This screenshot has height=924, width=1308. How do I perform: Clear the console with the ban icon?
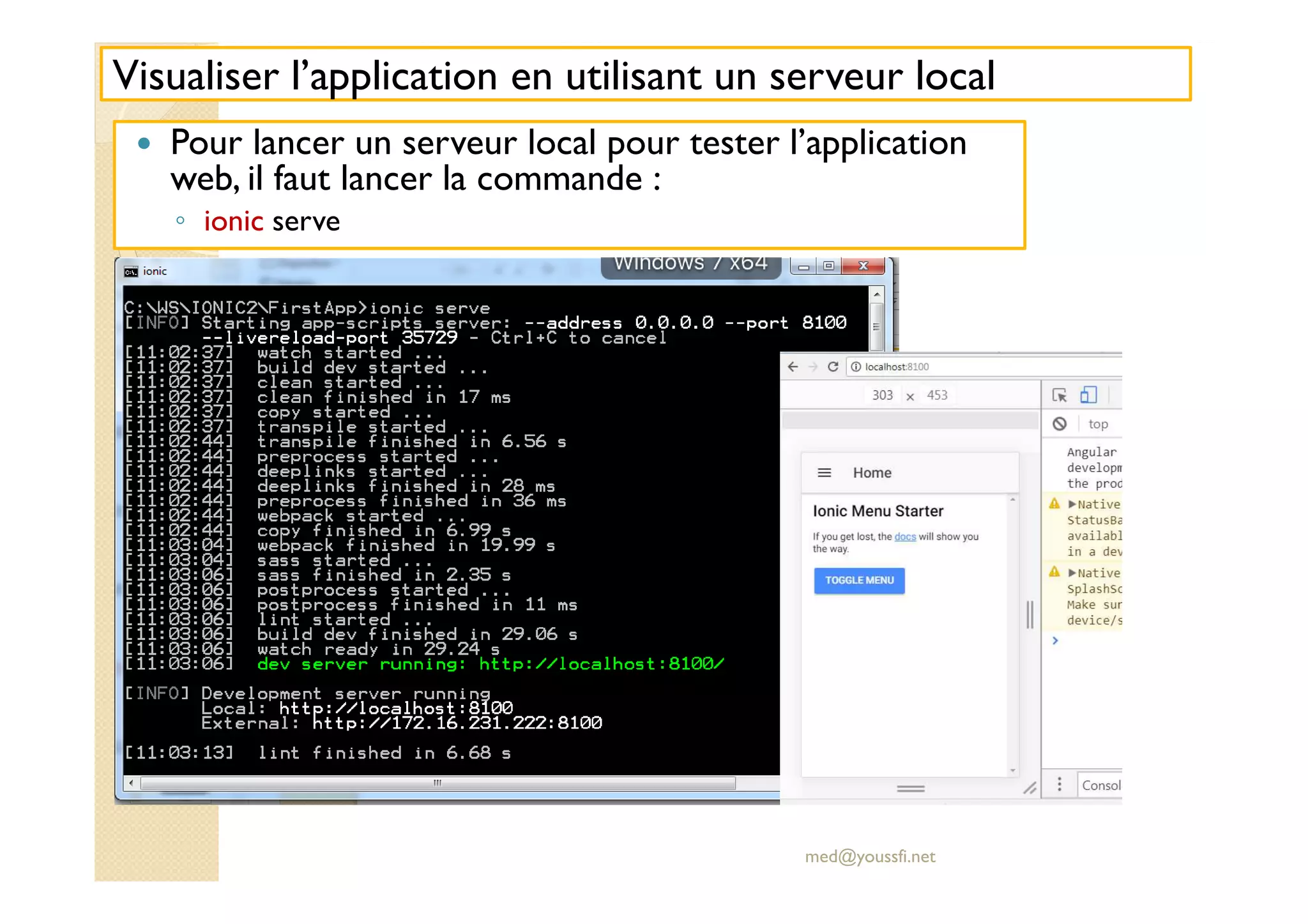click(x=1060, y=424)
